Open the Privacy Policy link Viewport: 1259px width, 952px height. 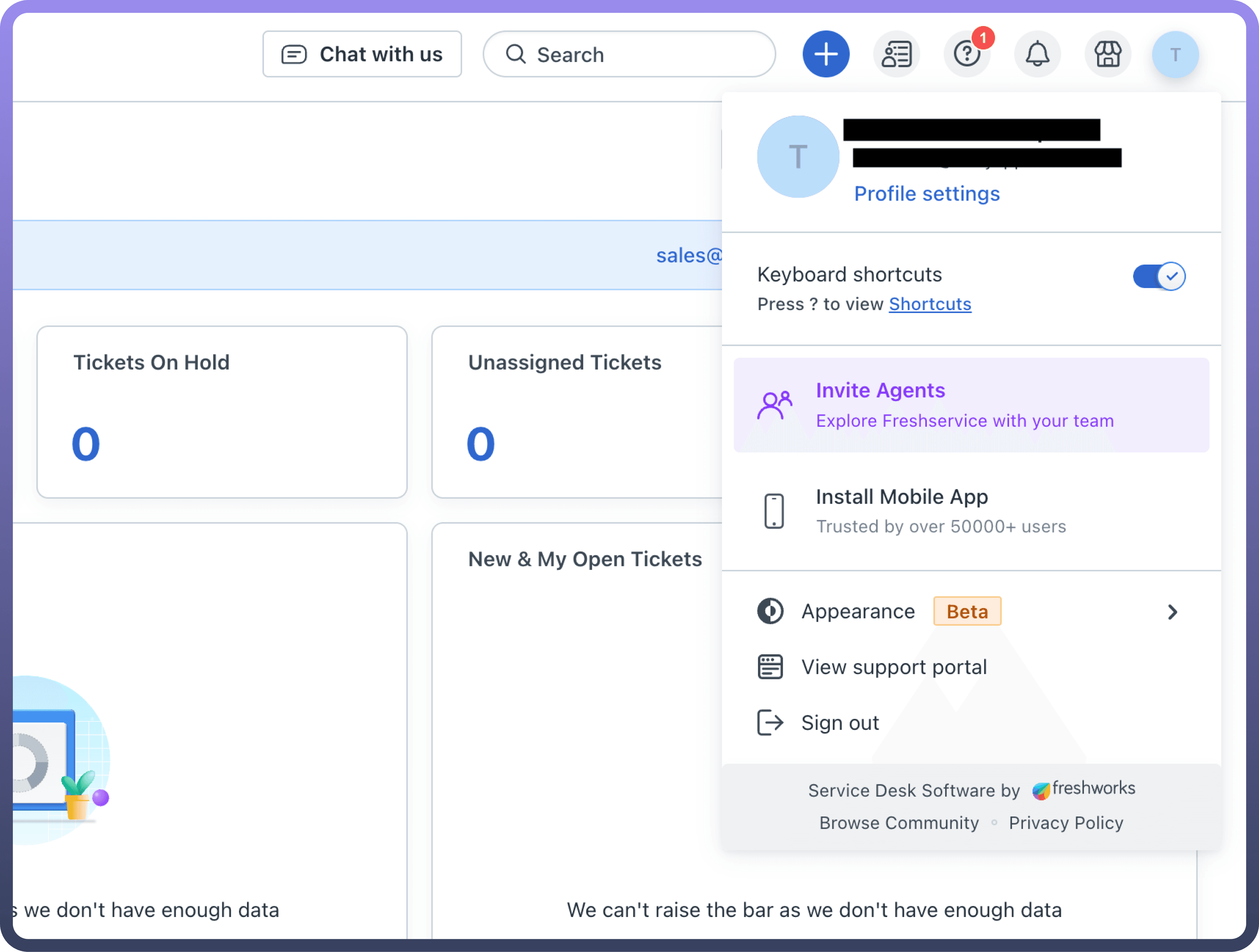(1065, 823)
